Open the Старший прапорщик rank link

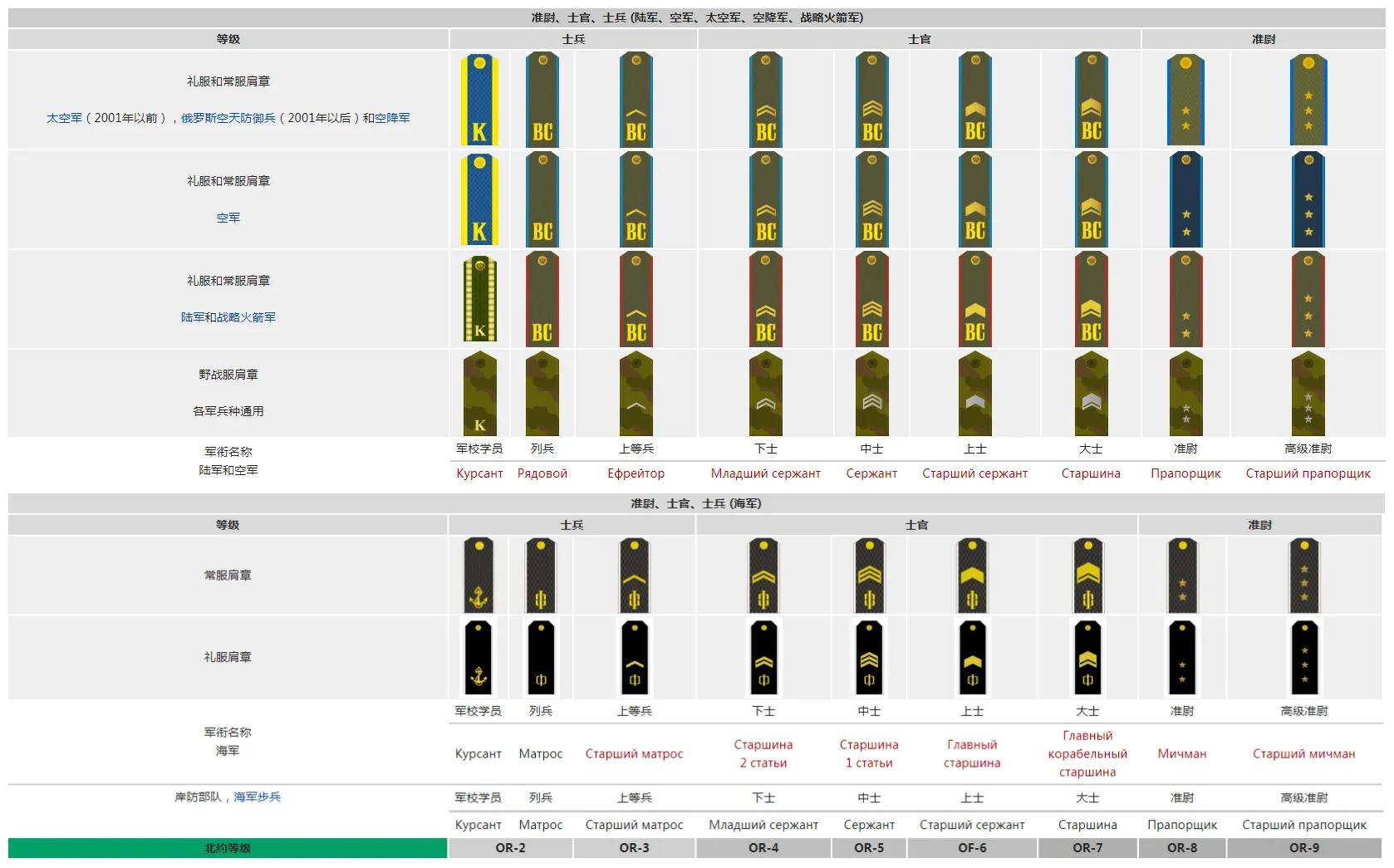(x=1307, y=473)
